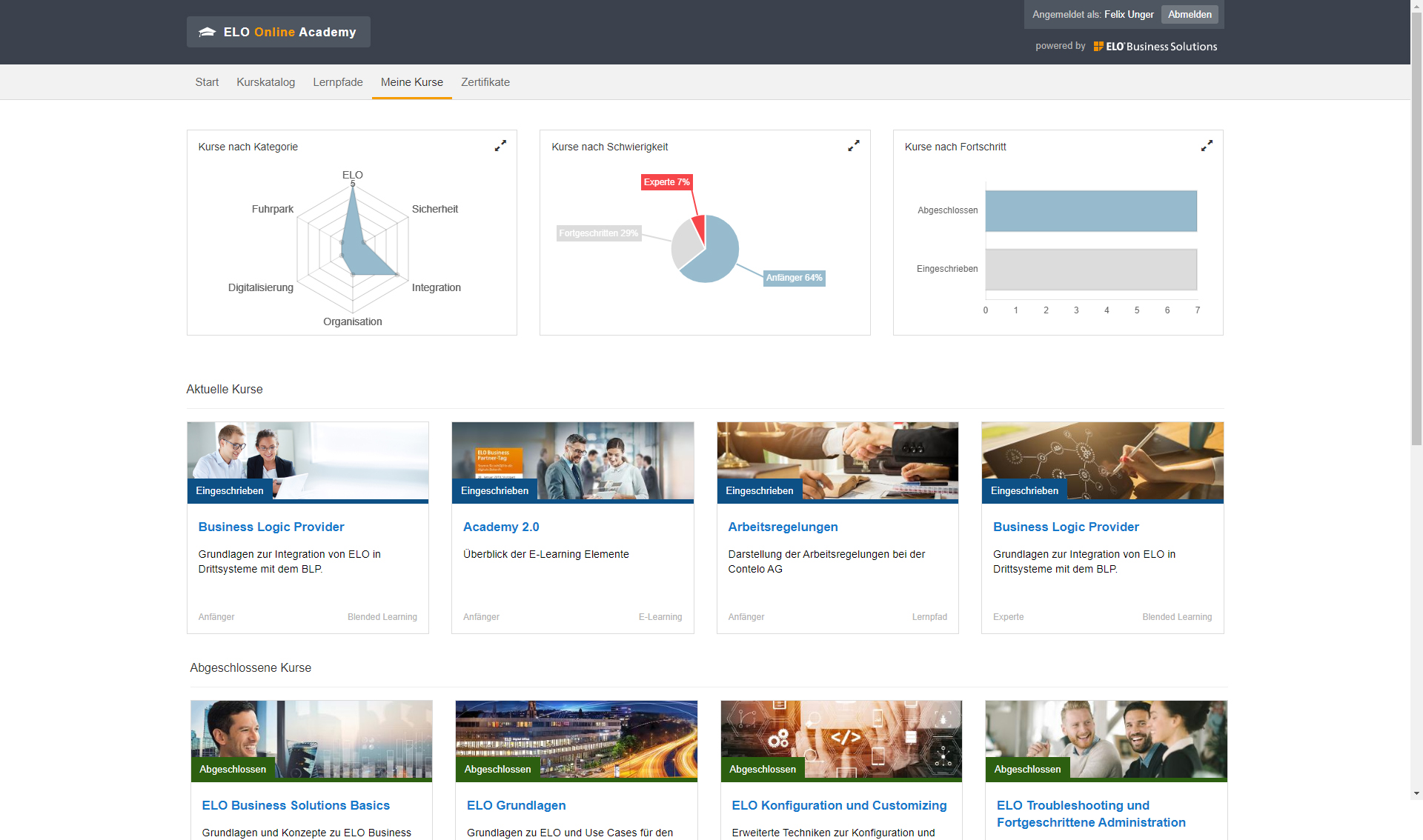The width and height of the screenshot is (1423, 840).
Task: Expand the Kurse nach Fortschritt chart
Action: point(1207,146)
